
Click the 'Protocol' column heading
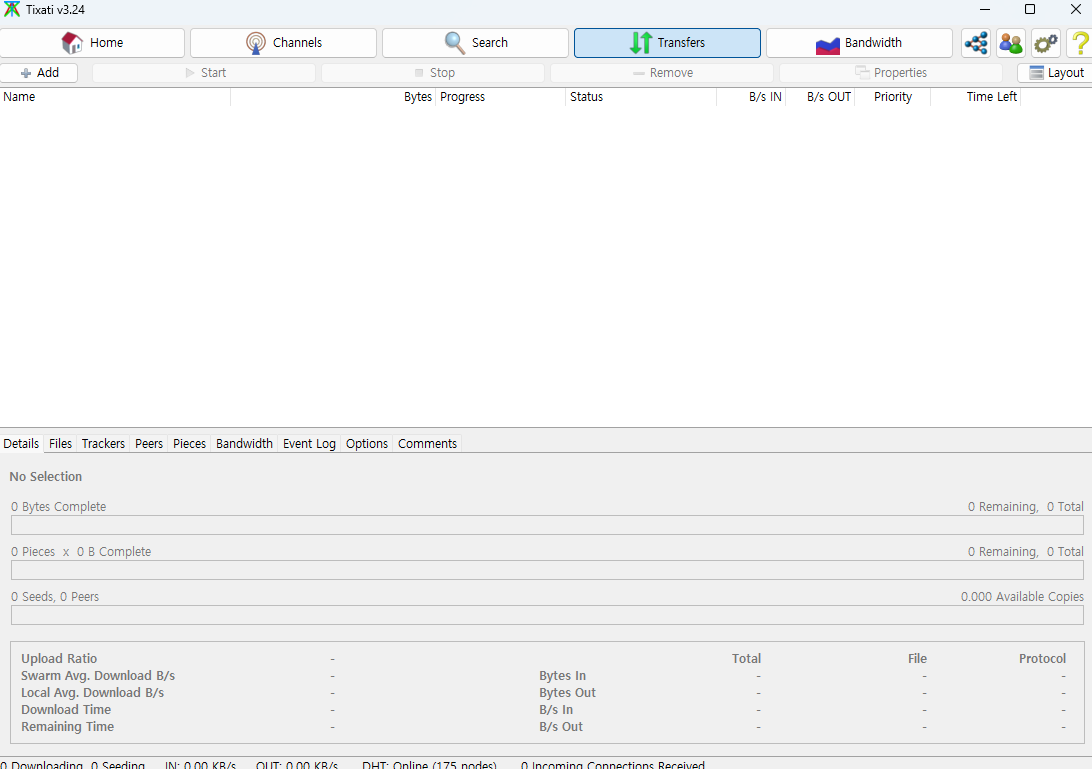coord(1043,658)
